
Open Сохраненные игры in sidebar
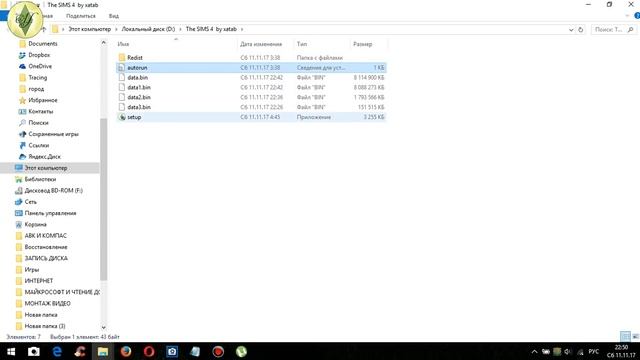click(x=53, y=134)
